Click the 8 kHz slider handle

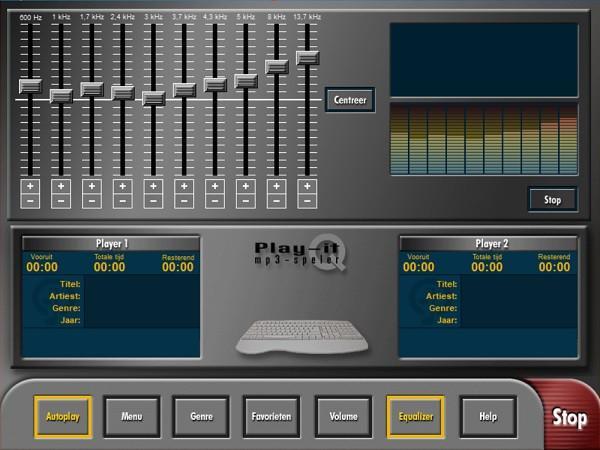277,67
